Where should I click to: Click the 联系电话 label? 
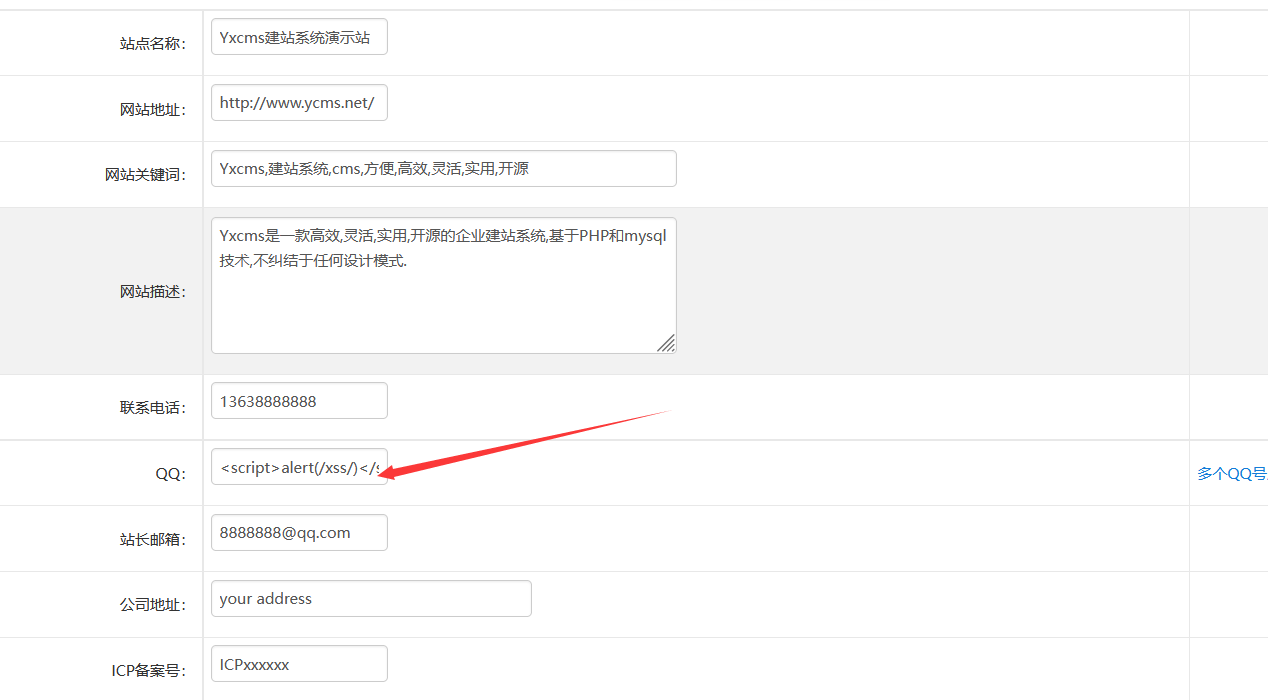(x=152, y=408)
